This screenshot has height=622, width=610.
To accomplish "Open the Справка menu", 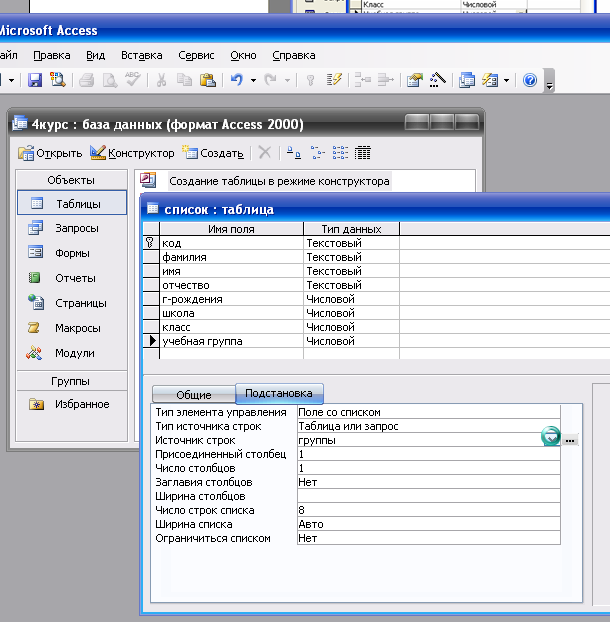I will 294,56.
